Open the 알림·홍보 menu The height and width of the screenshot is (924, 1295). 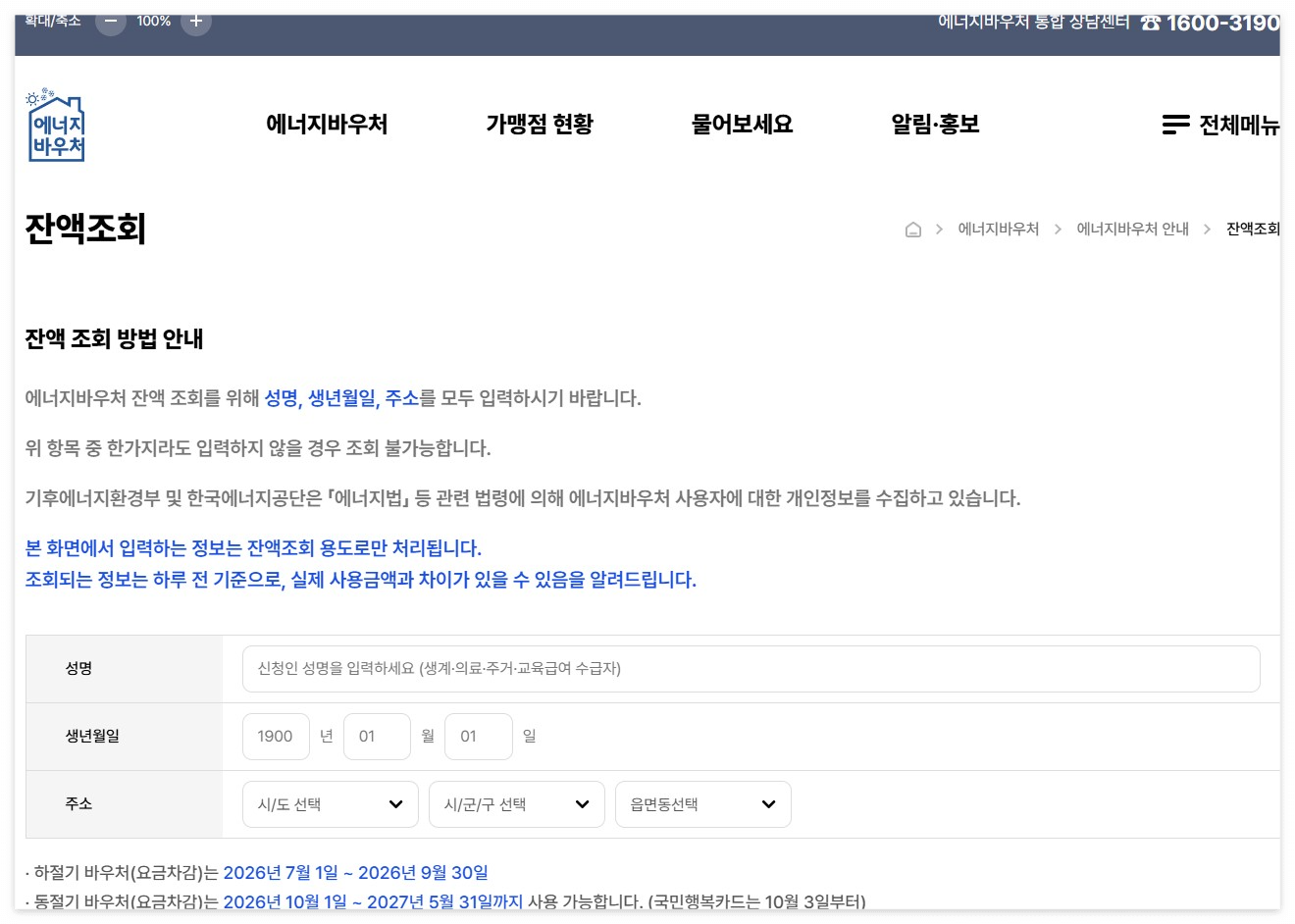click(935, 125)
